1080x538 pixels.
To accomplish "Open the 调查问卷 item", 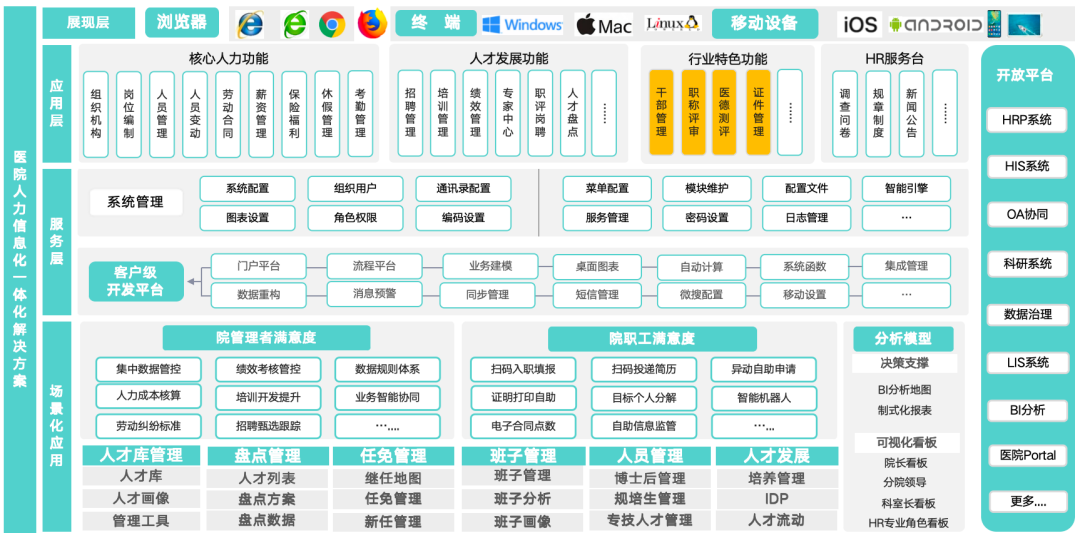I will click(845, 113).
